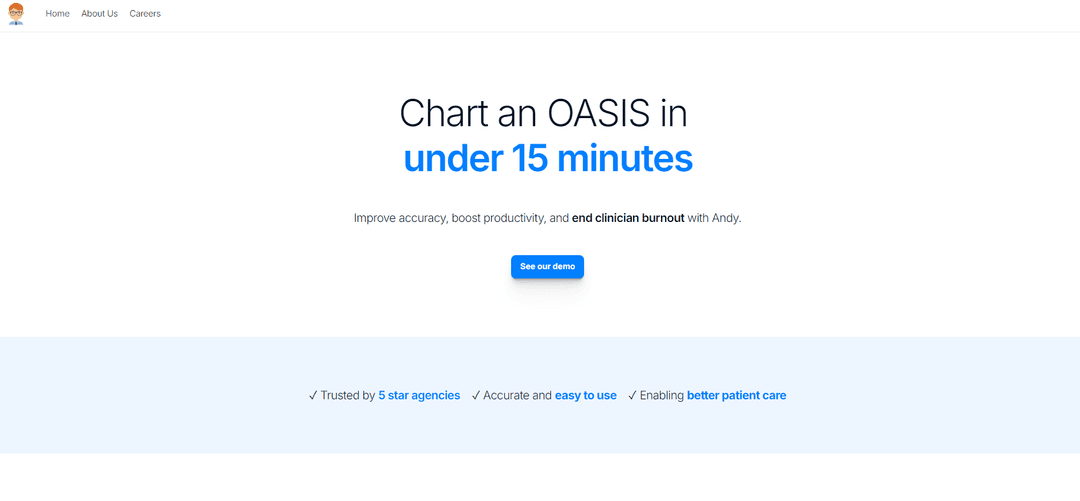This screenshot has width=1080, height=501.
Task: Open the Home nav link
Action: point(57,14)
